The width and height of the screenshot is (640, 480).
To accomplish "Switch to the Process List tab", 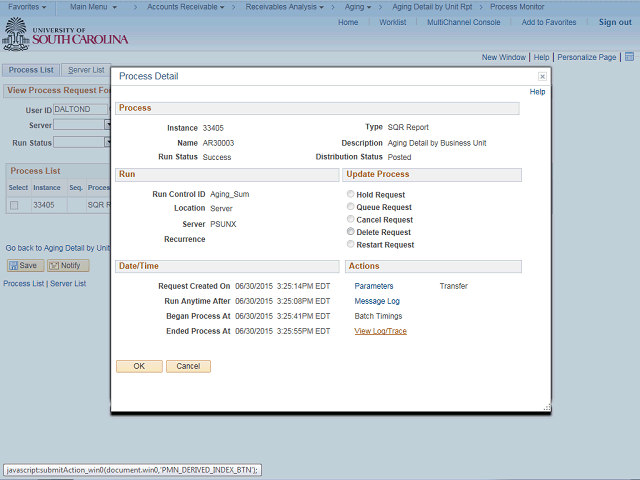I will coord(30,70).
